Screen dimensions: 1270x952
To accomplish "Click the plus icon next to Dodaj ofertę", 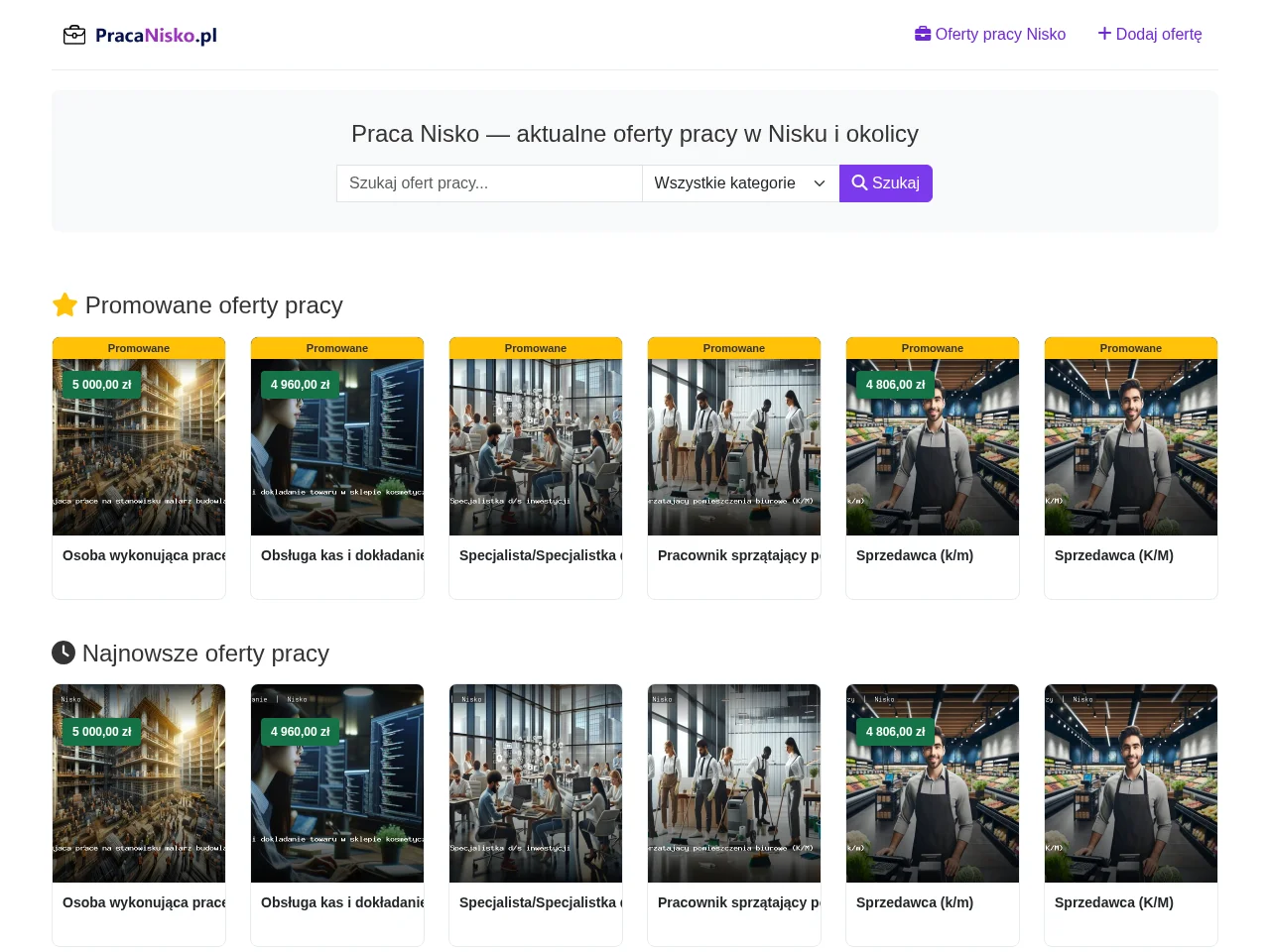I will (x=1104, y=34).
